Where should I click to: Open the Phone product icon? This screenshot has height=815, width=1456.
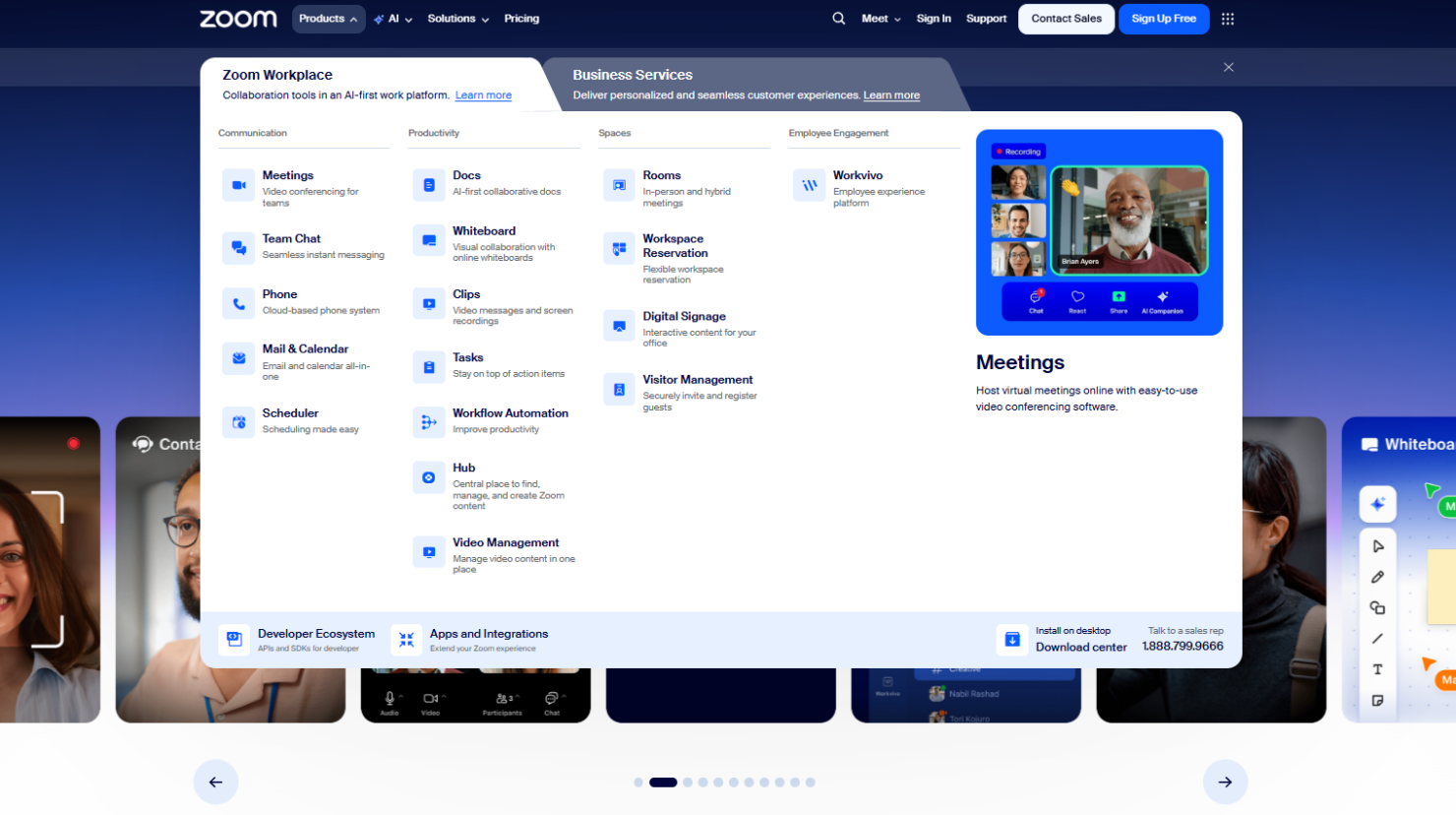[238, 303]
